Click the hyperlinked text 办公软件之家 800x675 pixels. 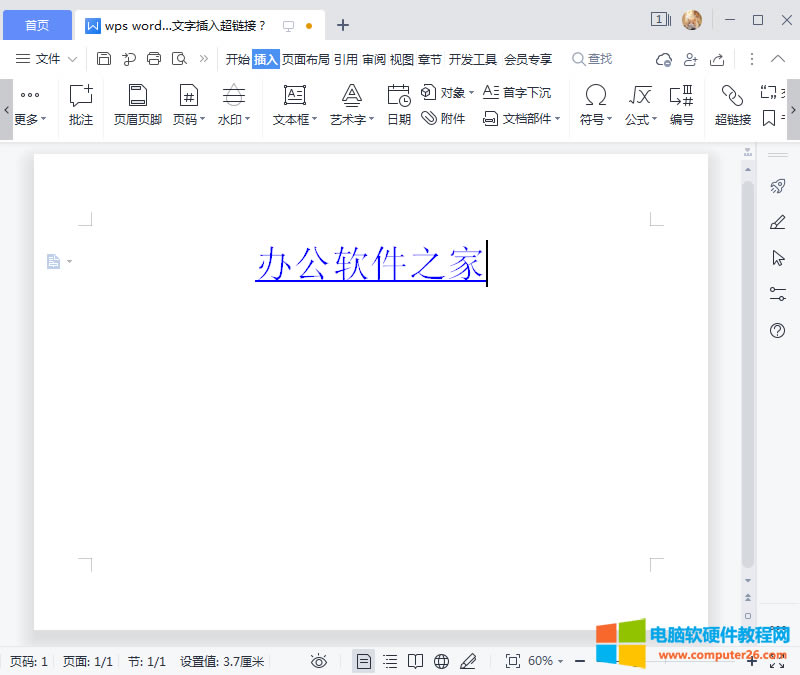pyautogui.click(x=368, y=265)
